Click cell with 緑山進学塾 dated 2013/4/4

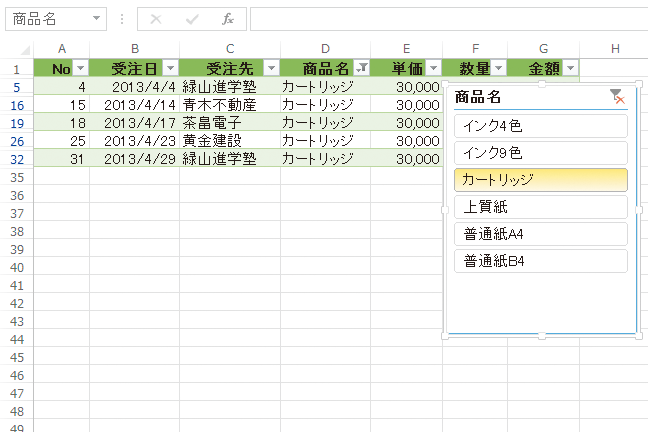pyautogui.click(x=230, y=87)
